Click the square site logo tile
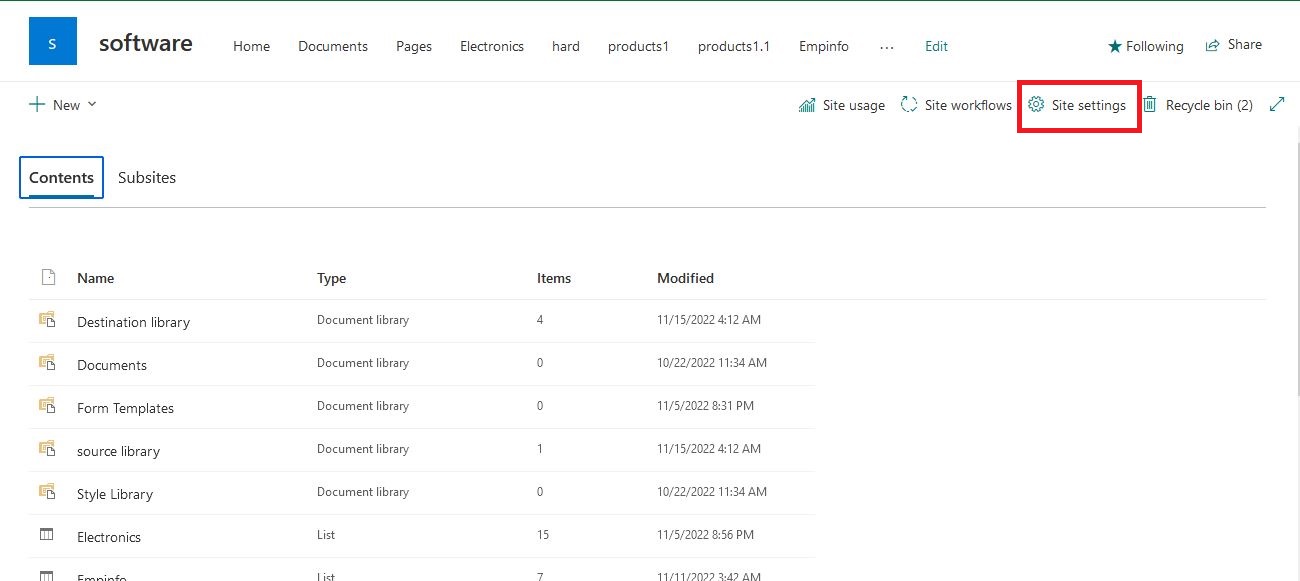 coord(52,40)
